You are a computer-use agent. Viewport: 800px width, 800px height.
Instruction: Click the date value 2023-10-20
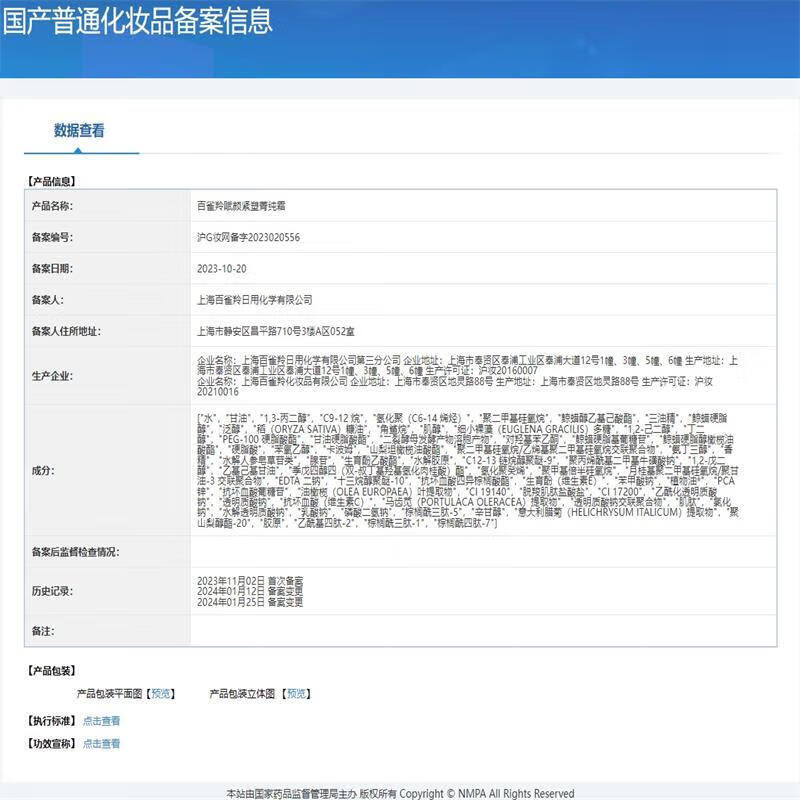pos(221,268)
